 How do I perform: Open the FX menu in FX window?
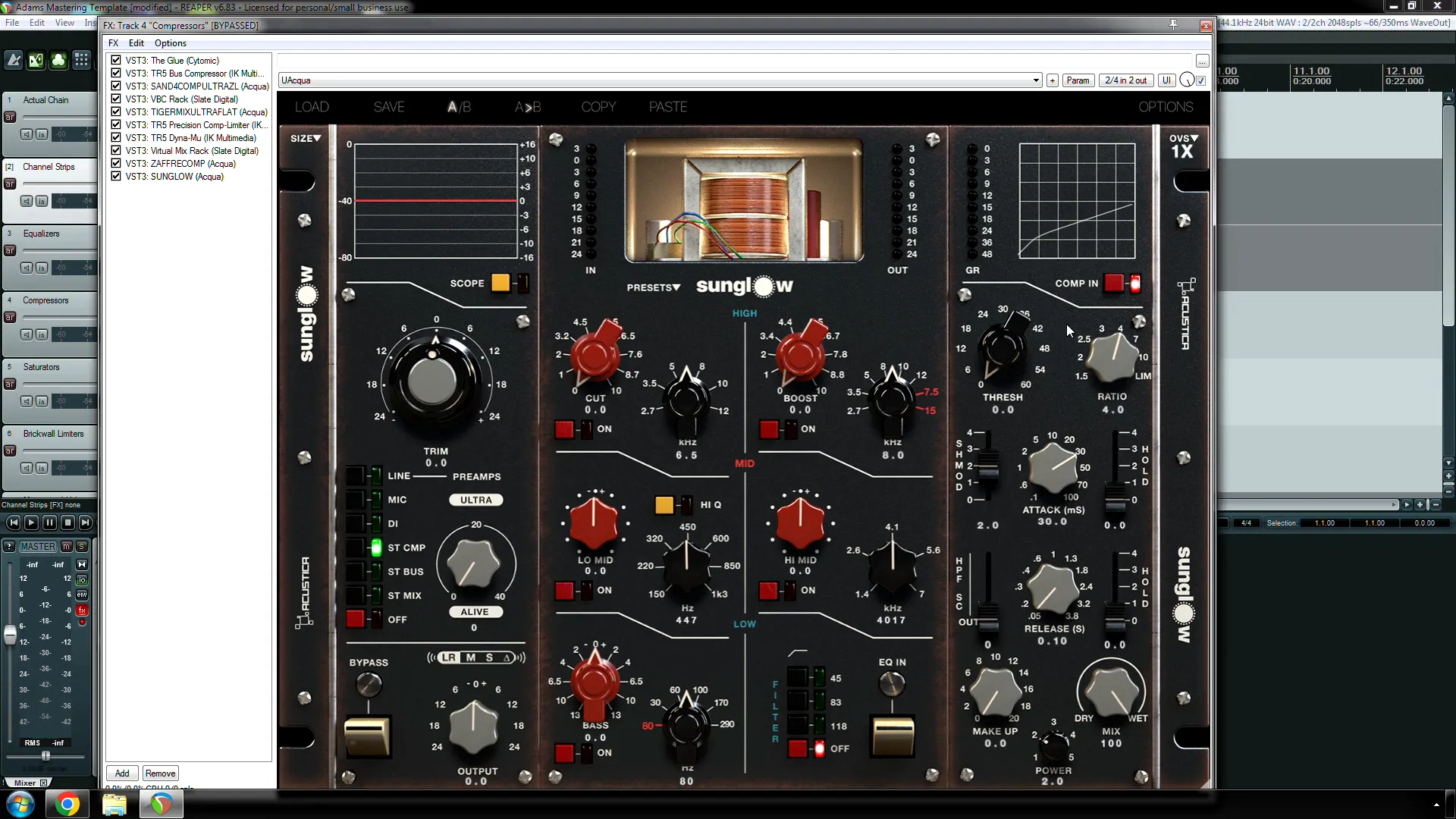point(113,43)
